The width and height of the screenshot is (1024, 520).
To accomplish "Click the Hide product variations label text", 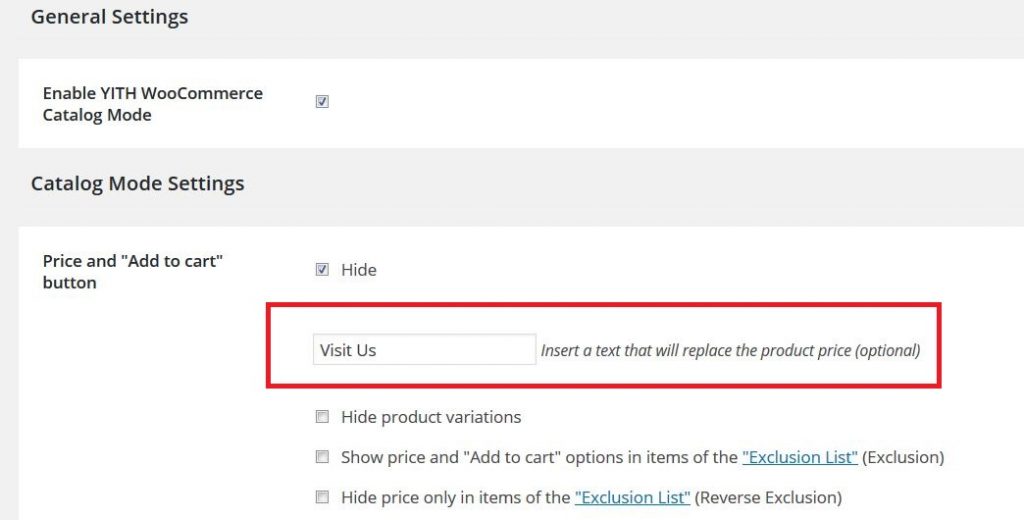I will pos(431,417).
